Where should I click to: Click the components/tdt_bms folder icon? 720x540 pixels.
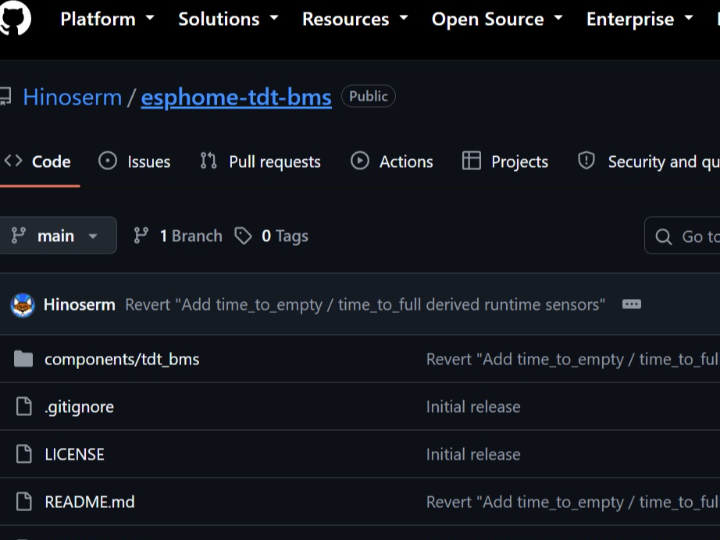(x=23, y=359)
